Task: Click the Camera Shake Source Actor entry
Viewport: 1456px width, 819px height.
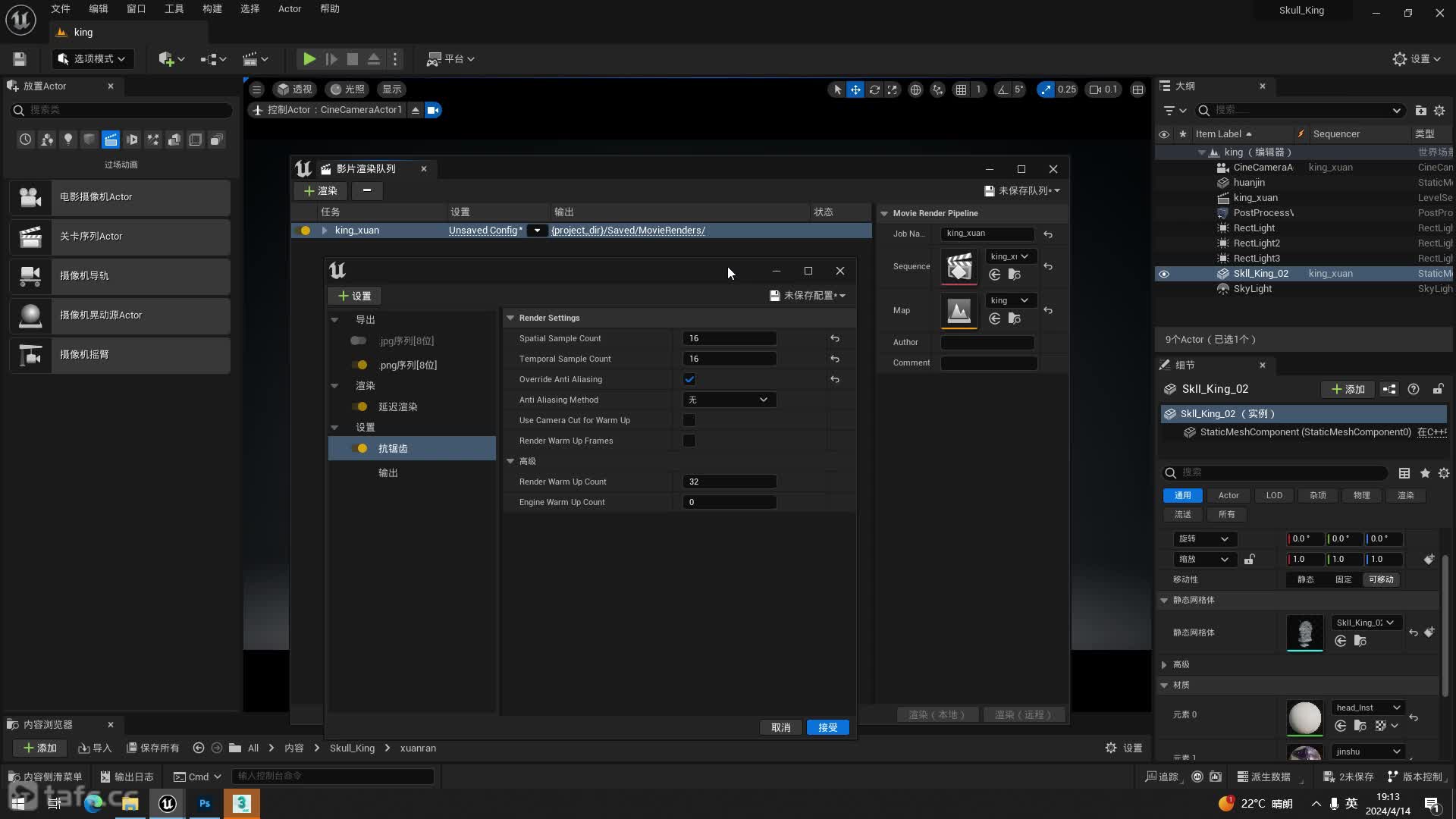Action: click(x=120, y=315)
